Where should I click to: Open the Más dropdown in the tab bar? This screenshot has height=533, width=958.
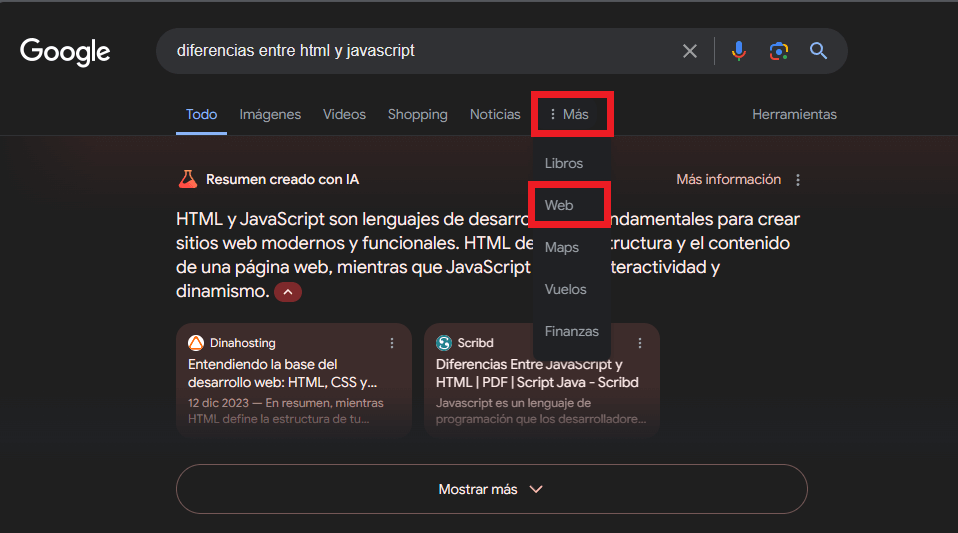click(x=570, y=114)
